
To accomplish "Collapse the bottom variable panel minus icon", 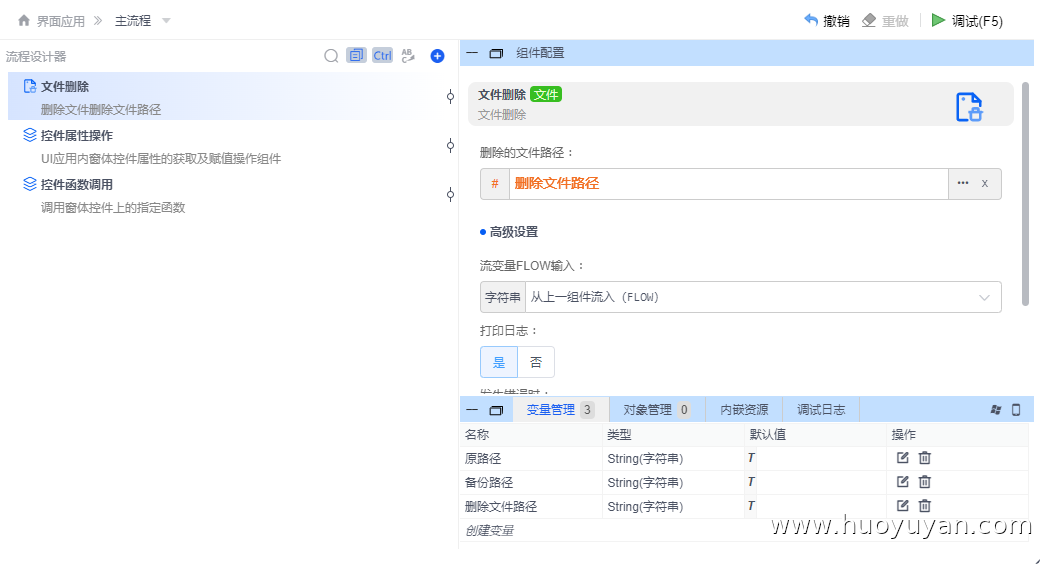I will (x=472, y=409).
